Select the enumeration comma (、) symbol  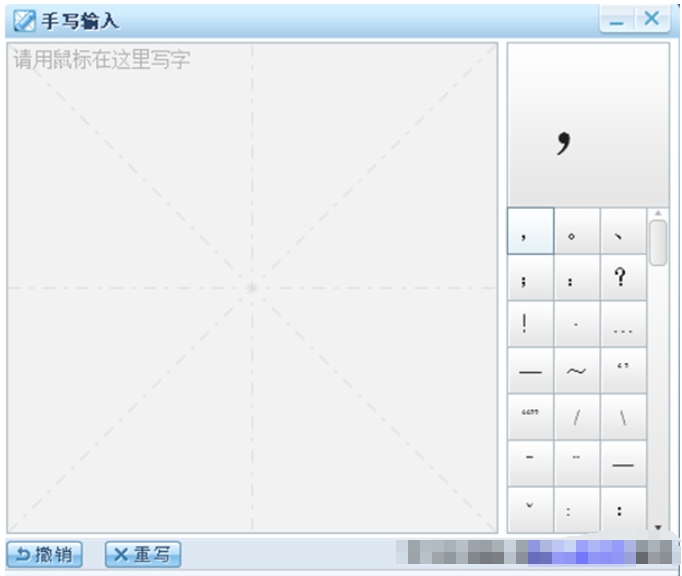click(x=623, y=231)
